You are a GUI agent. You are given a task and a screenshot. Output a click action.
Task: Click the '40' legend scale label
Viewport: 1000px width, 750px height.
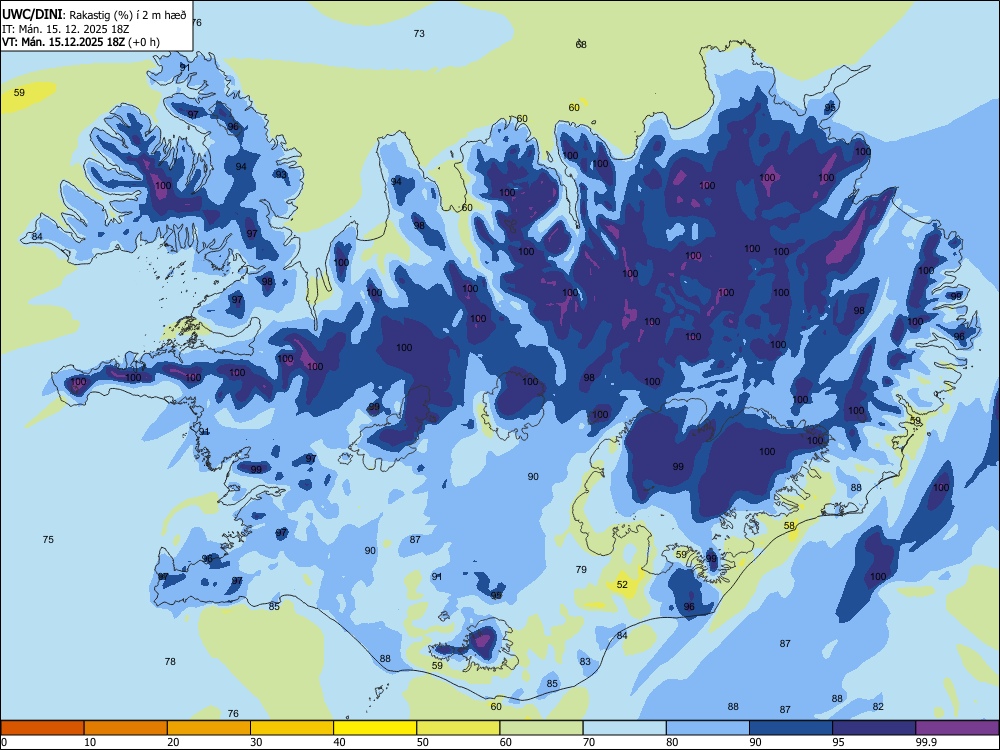(x=340, y=742)
